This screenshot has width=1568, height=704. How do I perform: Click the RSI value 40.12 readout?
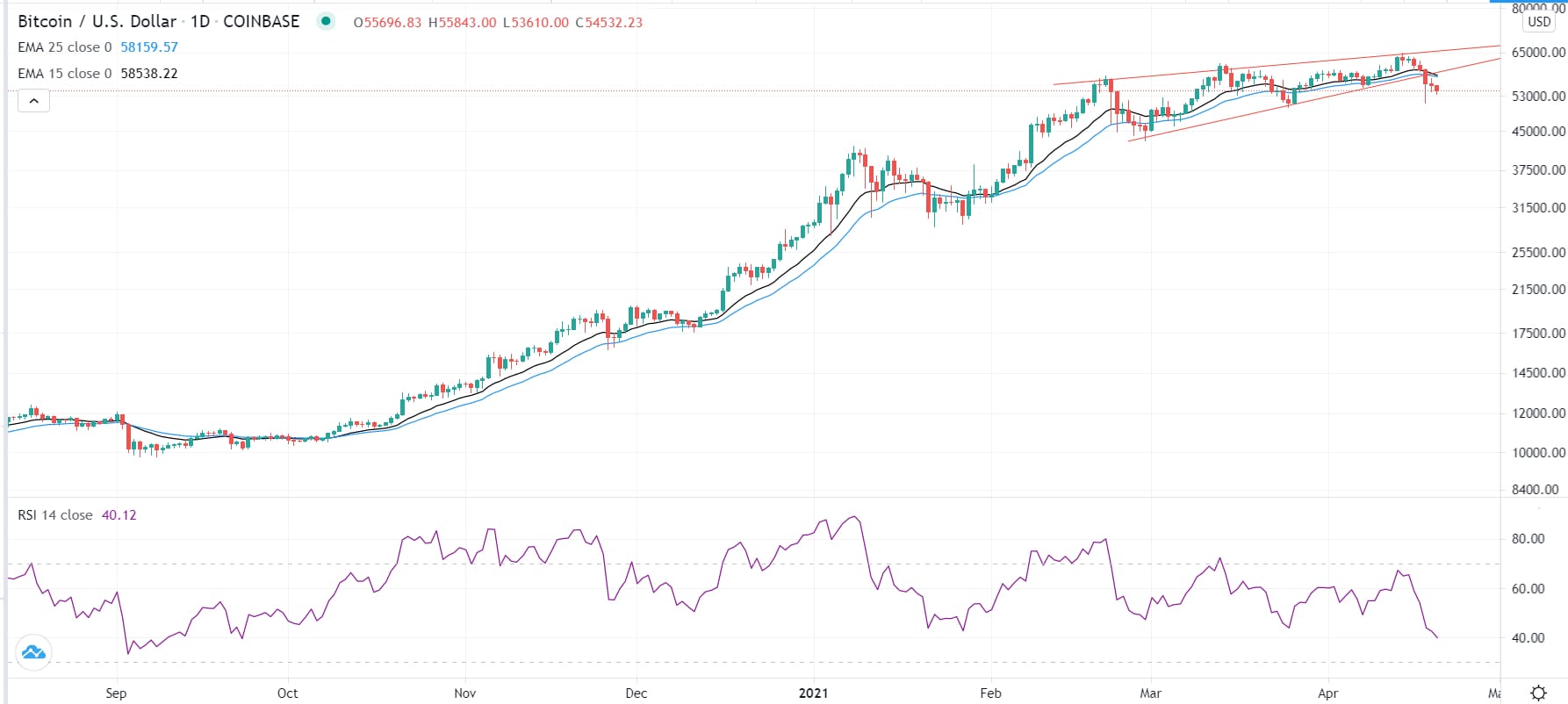coord(119,515)
